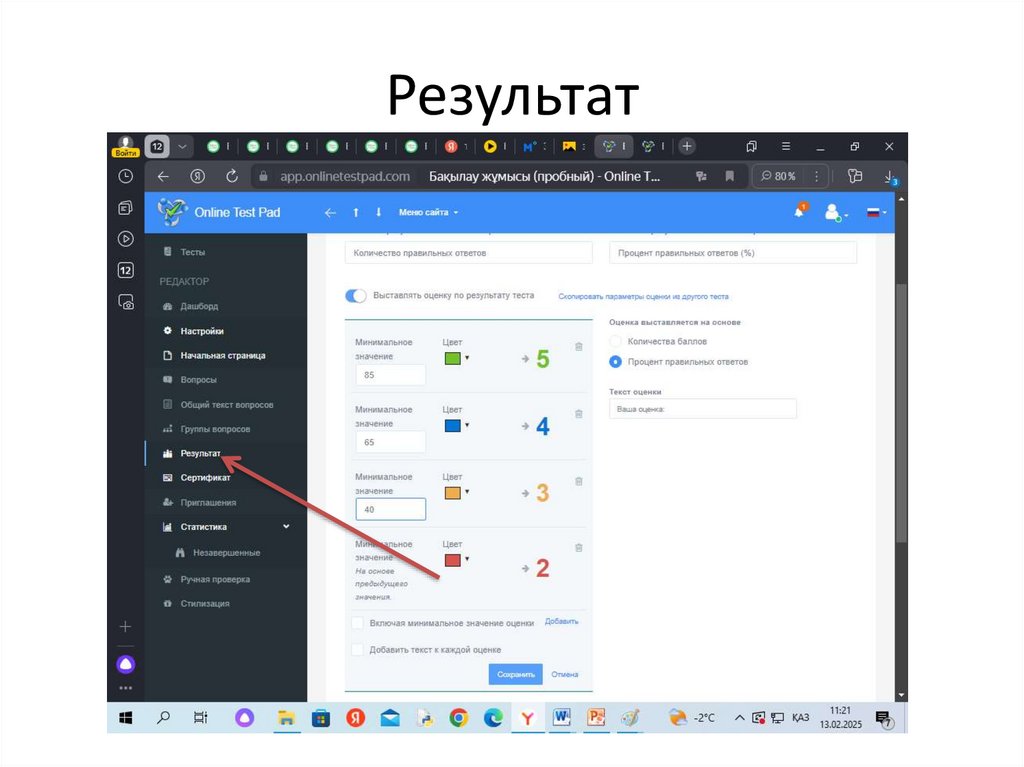Viewport: 1024px width, 767px height.
Task: Expand the 'Статистика' chevron
Action: [x=286, y=527]
